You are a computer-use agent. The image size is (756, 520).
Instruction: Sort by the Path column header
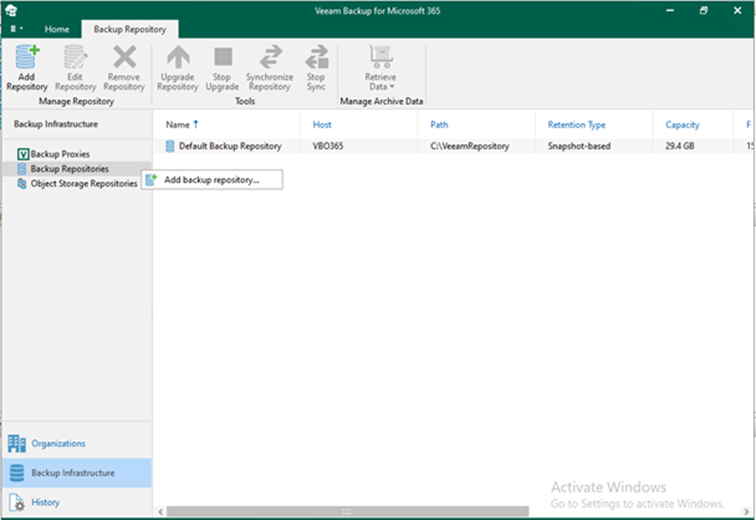coord(439,125)
